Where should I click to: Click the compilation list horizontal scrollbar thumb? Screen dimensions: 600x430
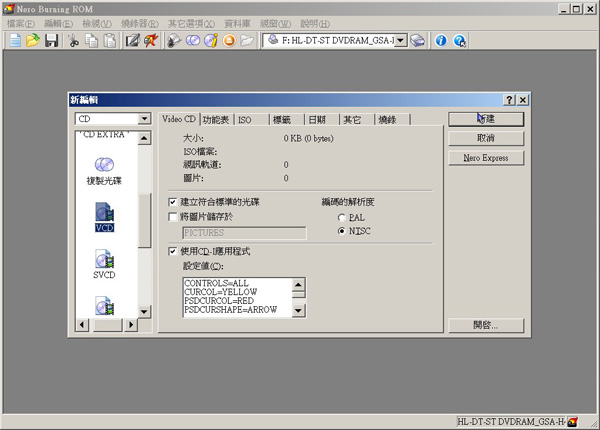pyautogui.click(x=108, y=325)
